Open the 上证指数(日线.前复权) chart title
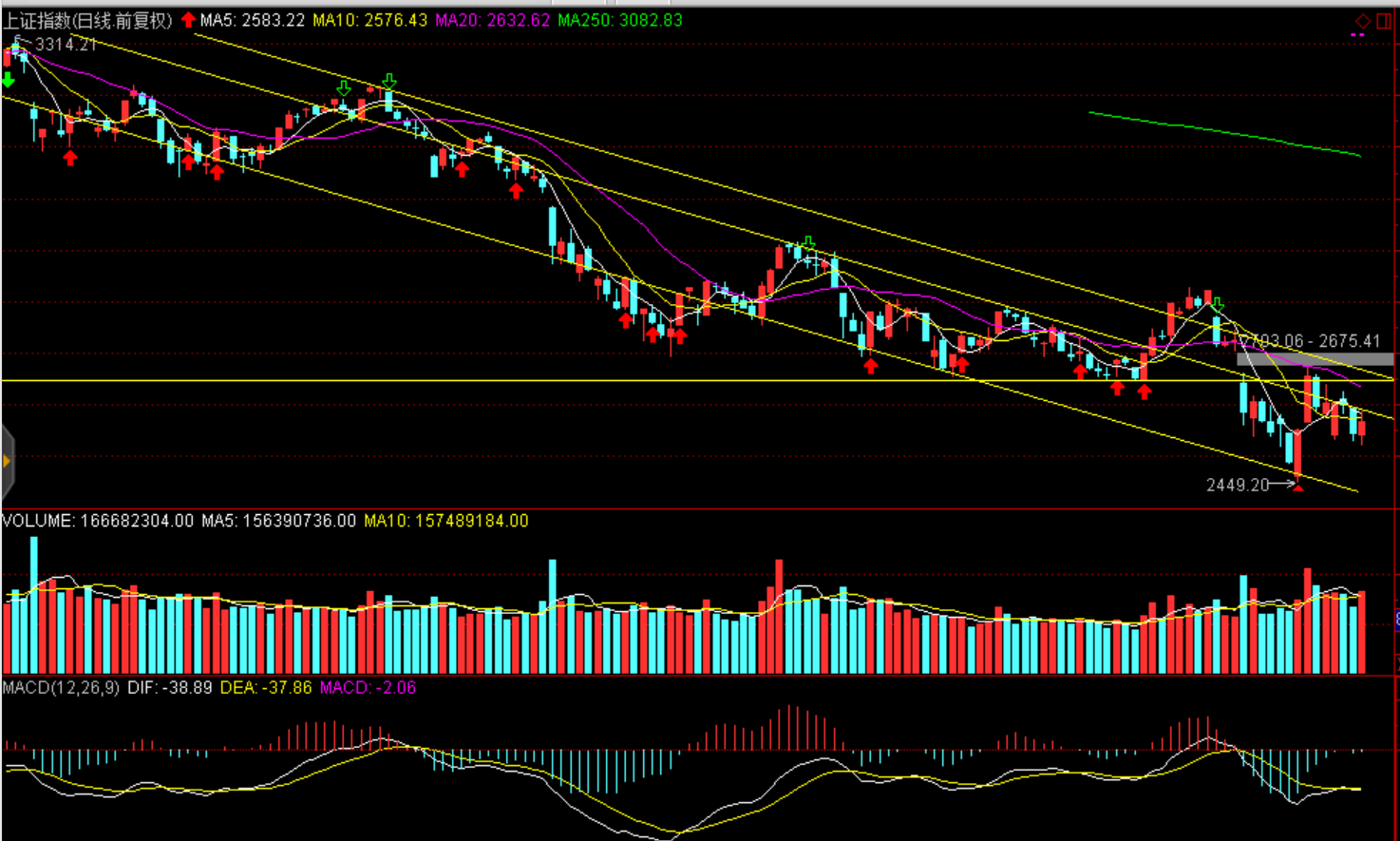This screenshot has height=841, width=1400. (87, 20)
